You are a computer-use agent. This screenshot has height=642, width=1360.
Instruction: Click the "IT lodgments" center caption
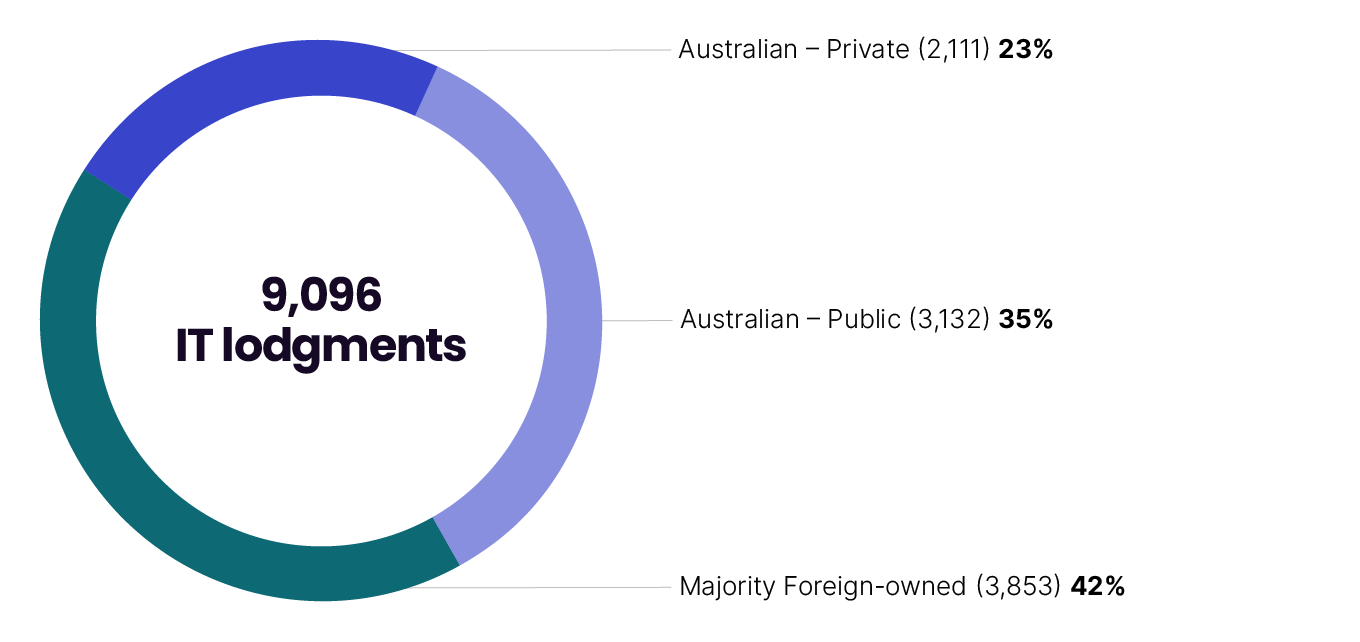tap(321, 346)
